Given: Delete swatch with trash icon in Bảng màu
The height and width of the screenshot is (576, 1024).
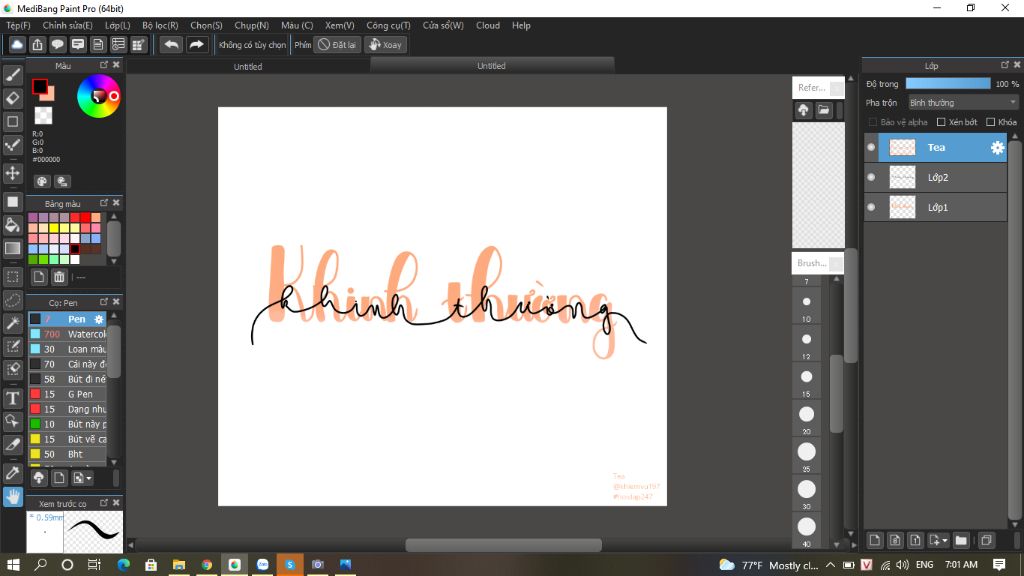Looking at the screenshot, I should click(x=59, y=277).
